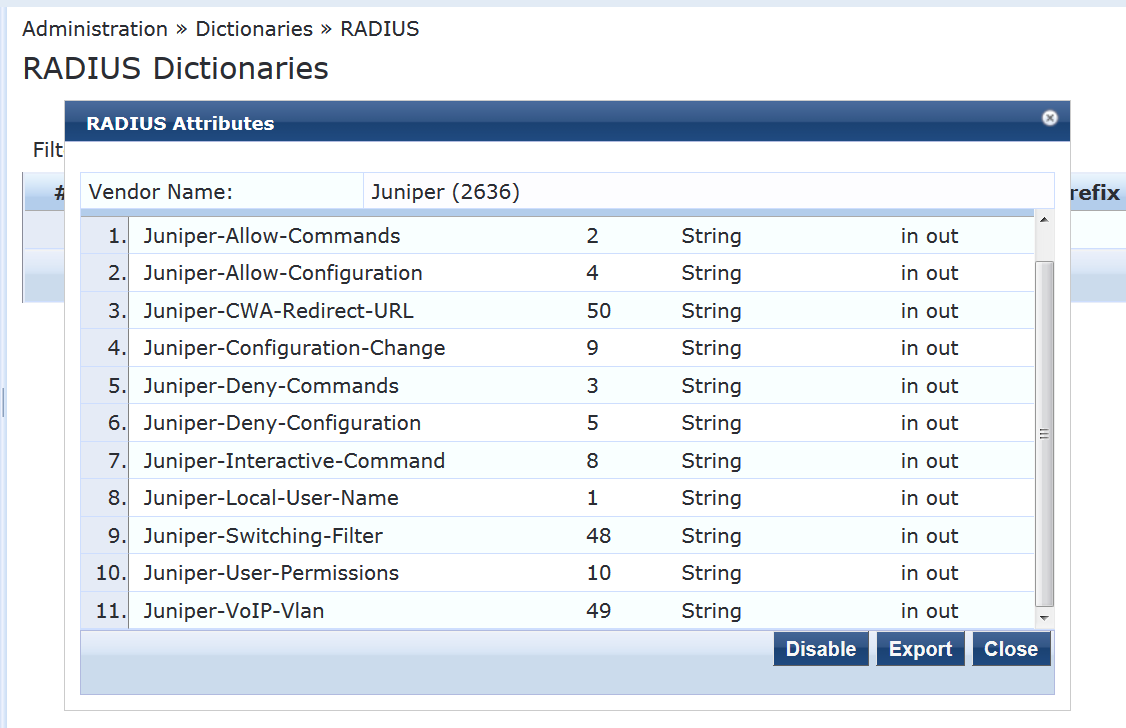The width and height of the screenshot is (1126, 728).
Task: Select the Juniper-Deny-Commands attribute
Action: point(271,386)
